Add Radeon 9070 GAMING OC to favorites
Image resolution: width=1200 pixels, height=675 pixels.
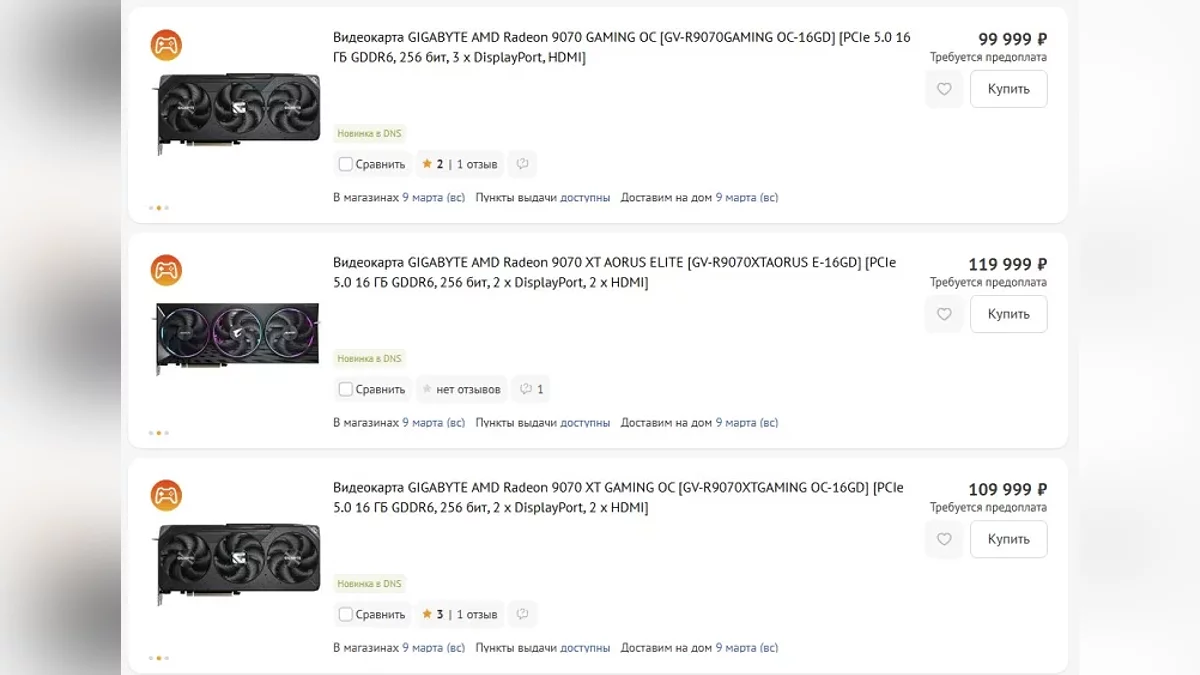(x=944, y=89)
